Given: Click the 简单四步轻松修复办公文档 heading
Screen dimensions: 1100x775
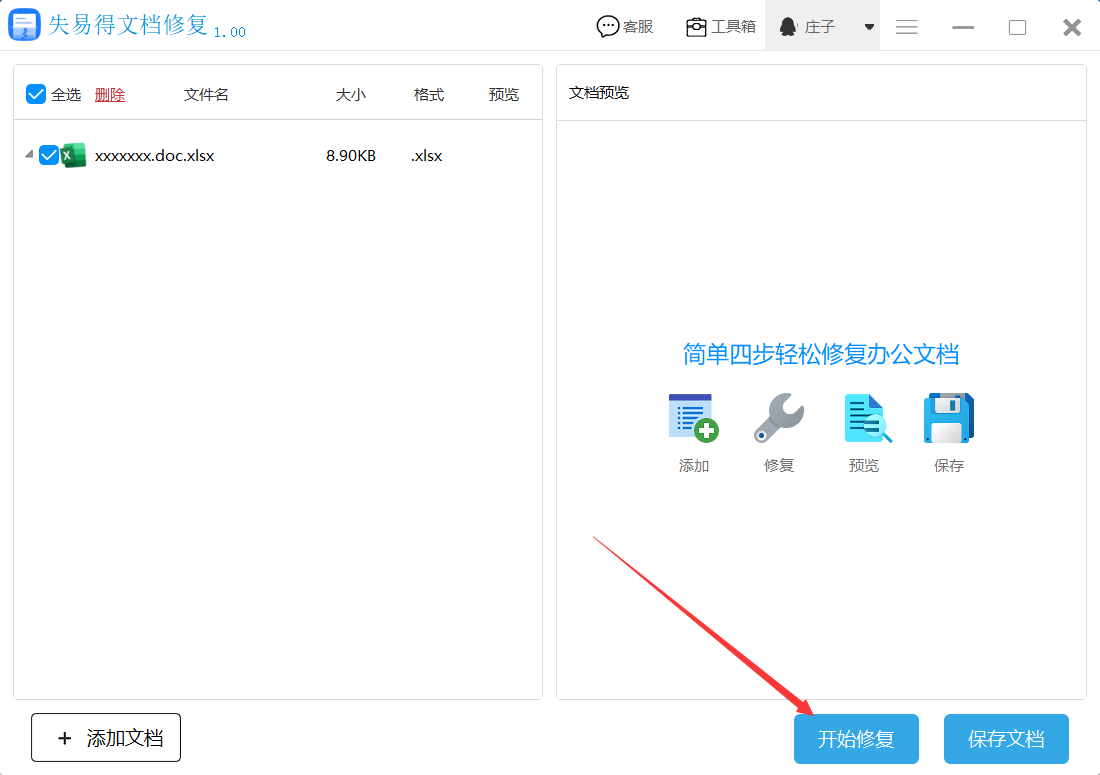Looking at the screenshot, I should 821,354.
